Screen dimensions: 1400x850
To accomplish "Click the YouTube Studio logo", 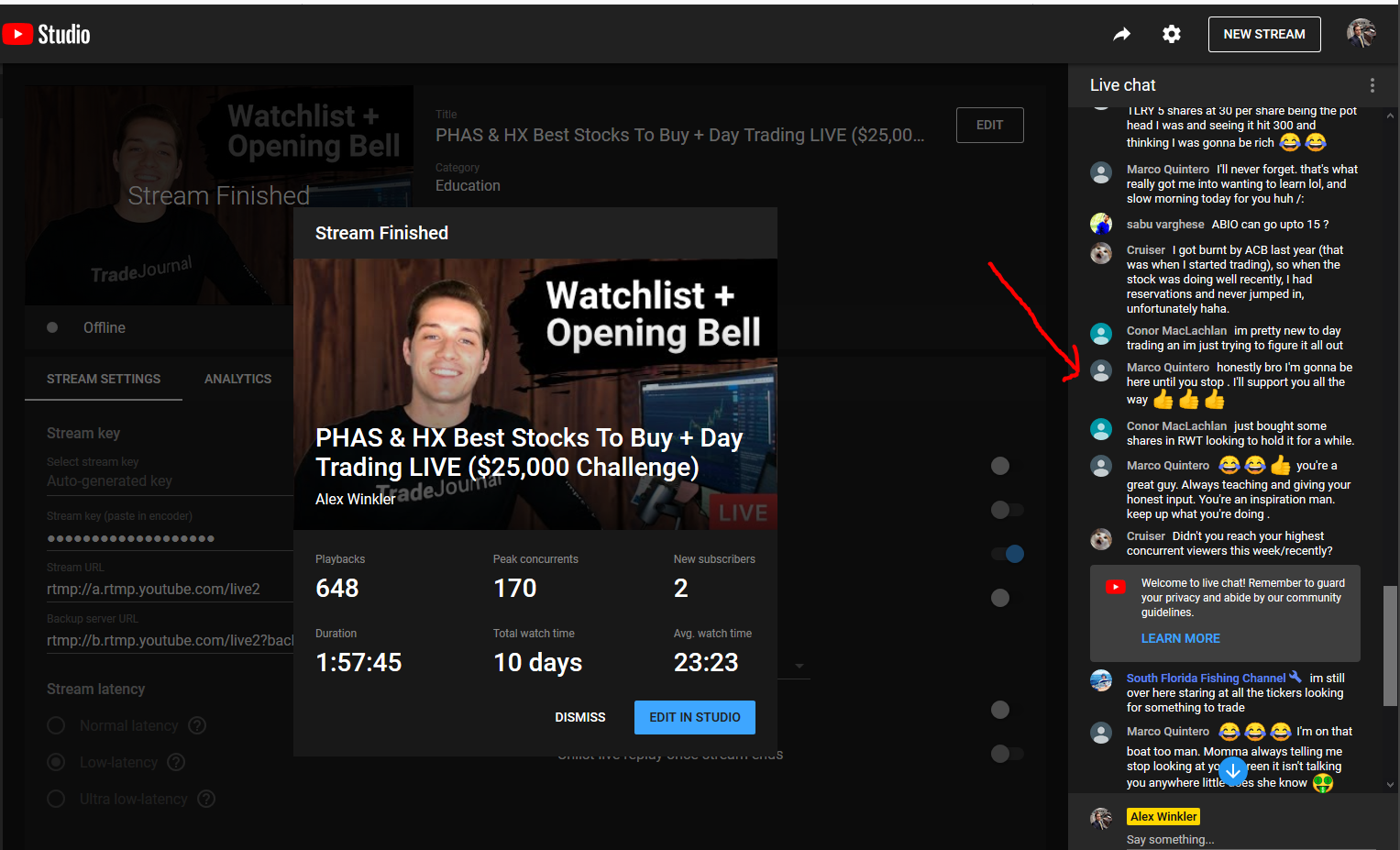I will 46,34.
